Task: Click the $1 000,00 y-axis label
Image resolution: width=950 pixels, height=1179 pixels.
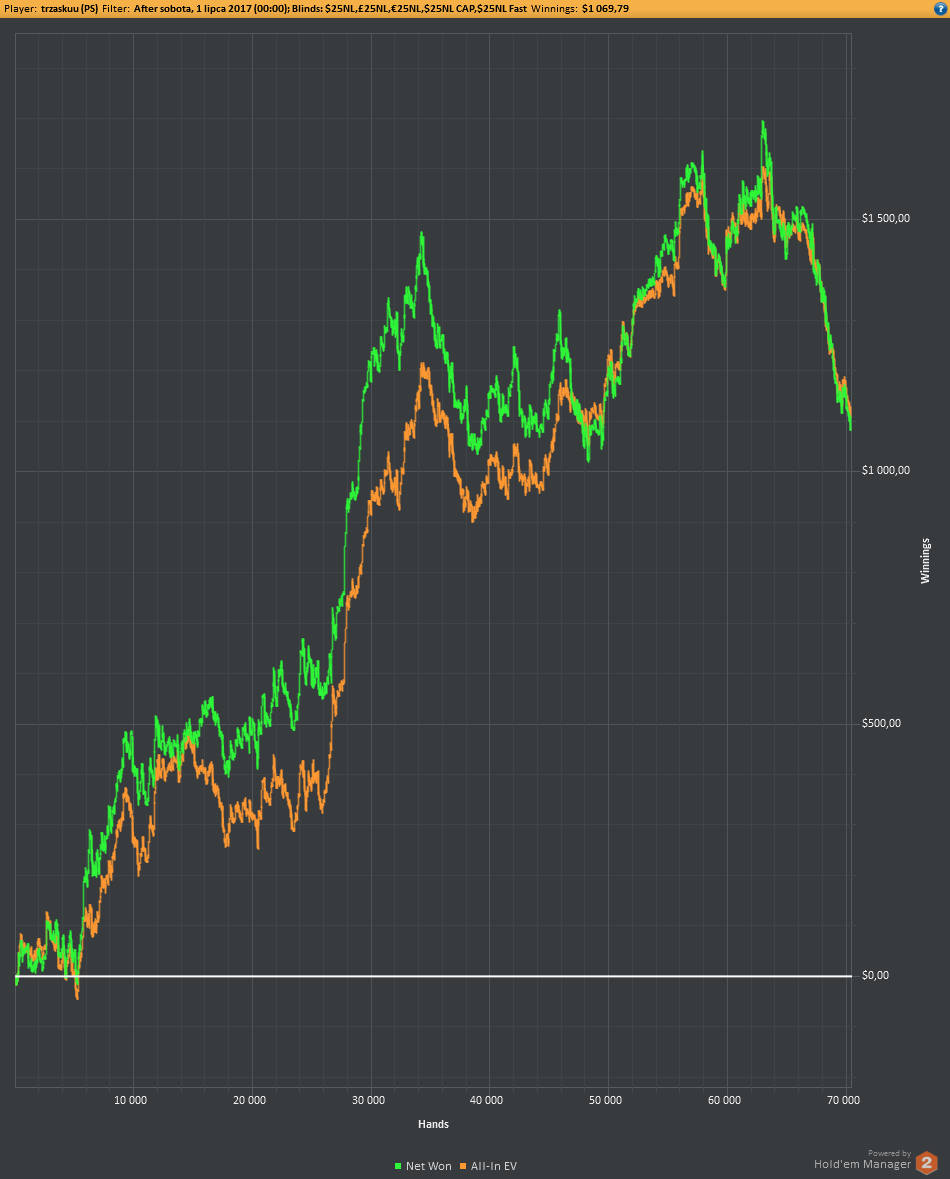Action: 886,471
